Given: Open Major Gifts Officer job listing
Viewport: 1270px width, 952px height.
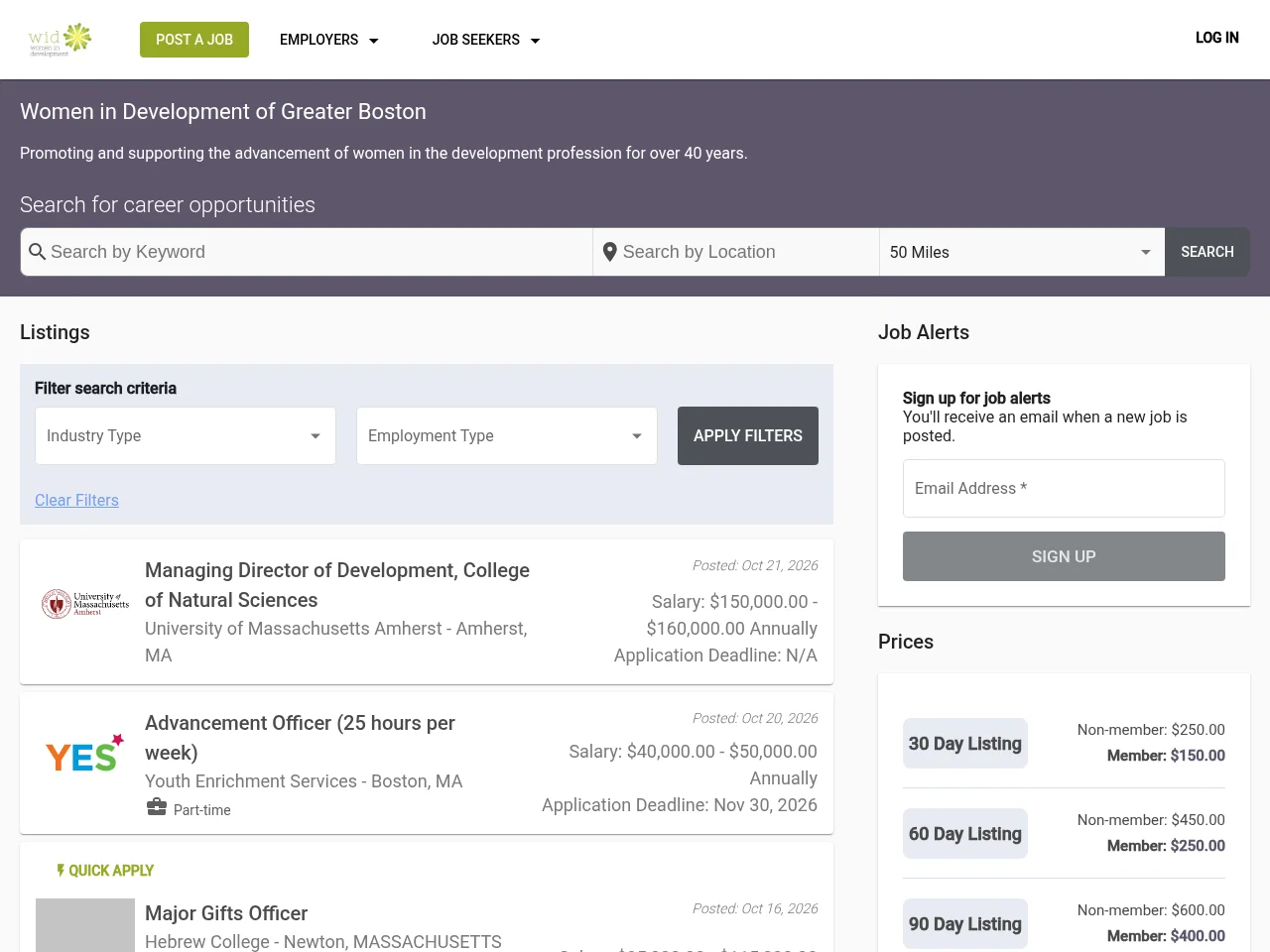Looking at the screenshot, I should 226,913.
